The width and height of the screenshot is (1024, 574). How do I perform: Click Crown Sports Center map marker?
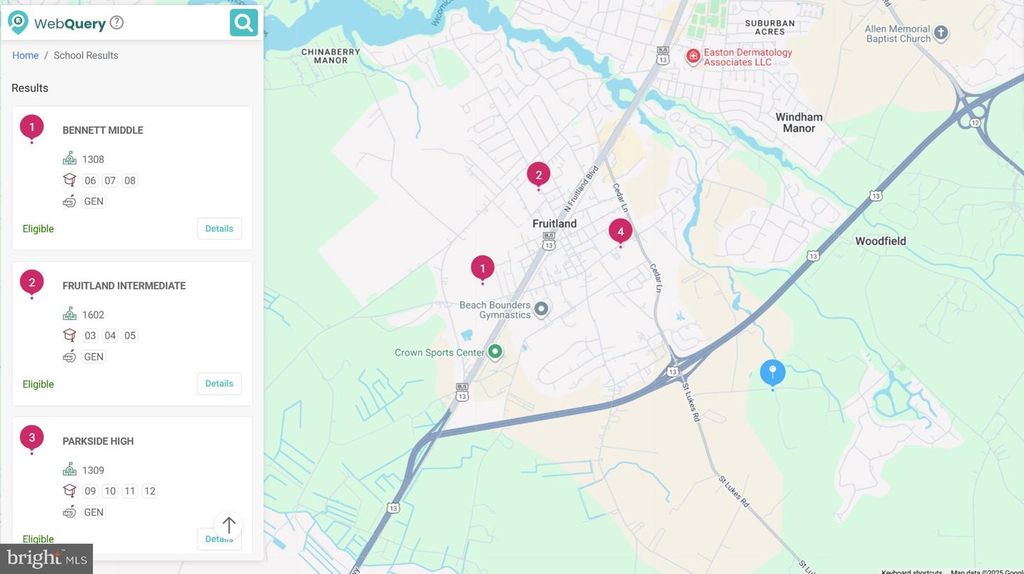(x=495, y=352)
